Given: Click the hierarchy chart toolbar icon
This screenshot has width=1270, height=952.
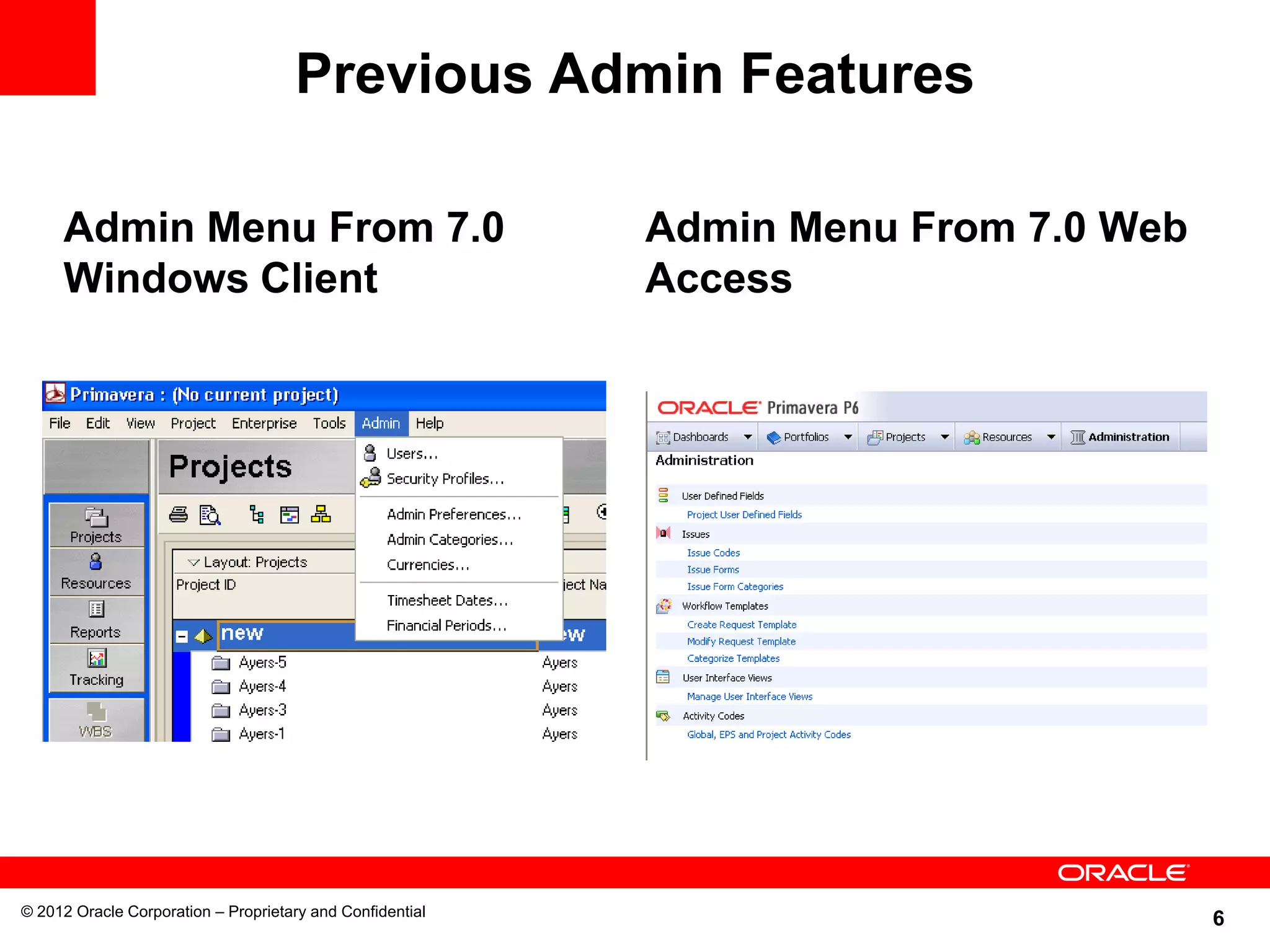Looking at the screenshot, I should tap(321, 514).
